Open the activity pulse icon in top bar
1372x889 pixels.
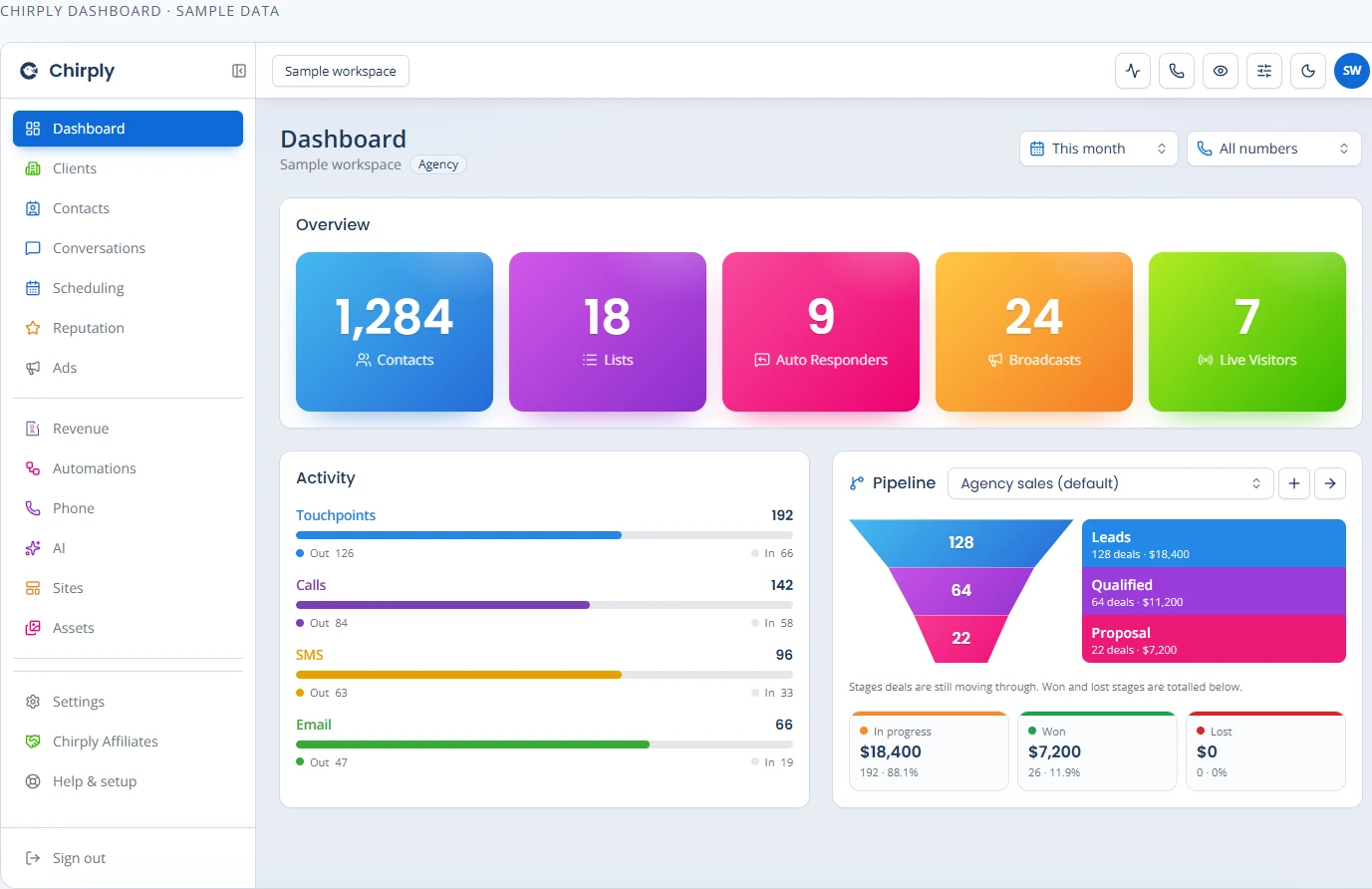coord(1133,71)
